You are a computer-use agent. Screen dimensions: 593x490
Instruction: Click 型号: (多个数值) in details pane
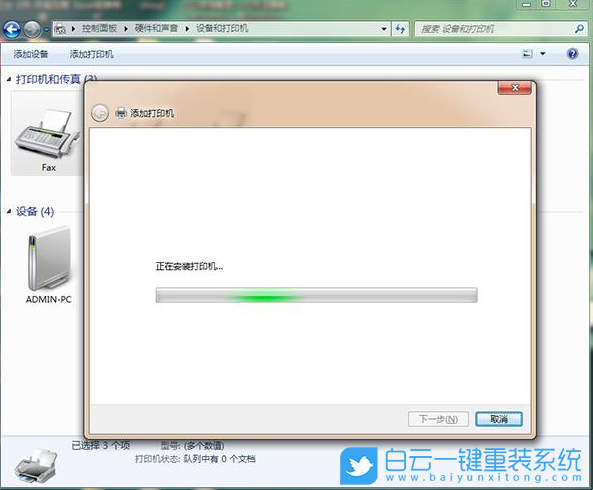(192, 446)
